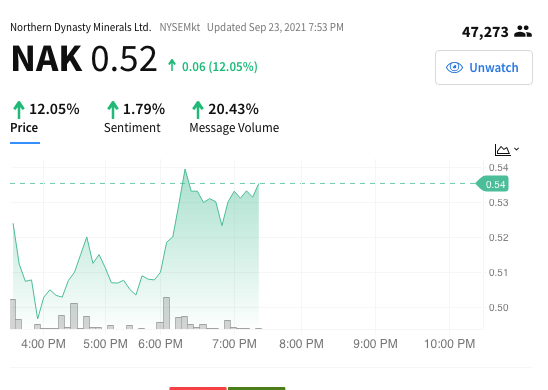Click the tall volume bar after 6:00 PM
The image size is (548, 390).
tap(167, 313)
